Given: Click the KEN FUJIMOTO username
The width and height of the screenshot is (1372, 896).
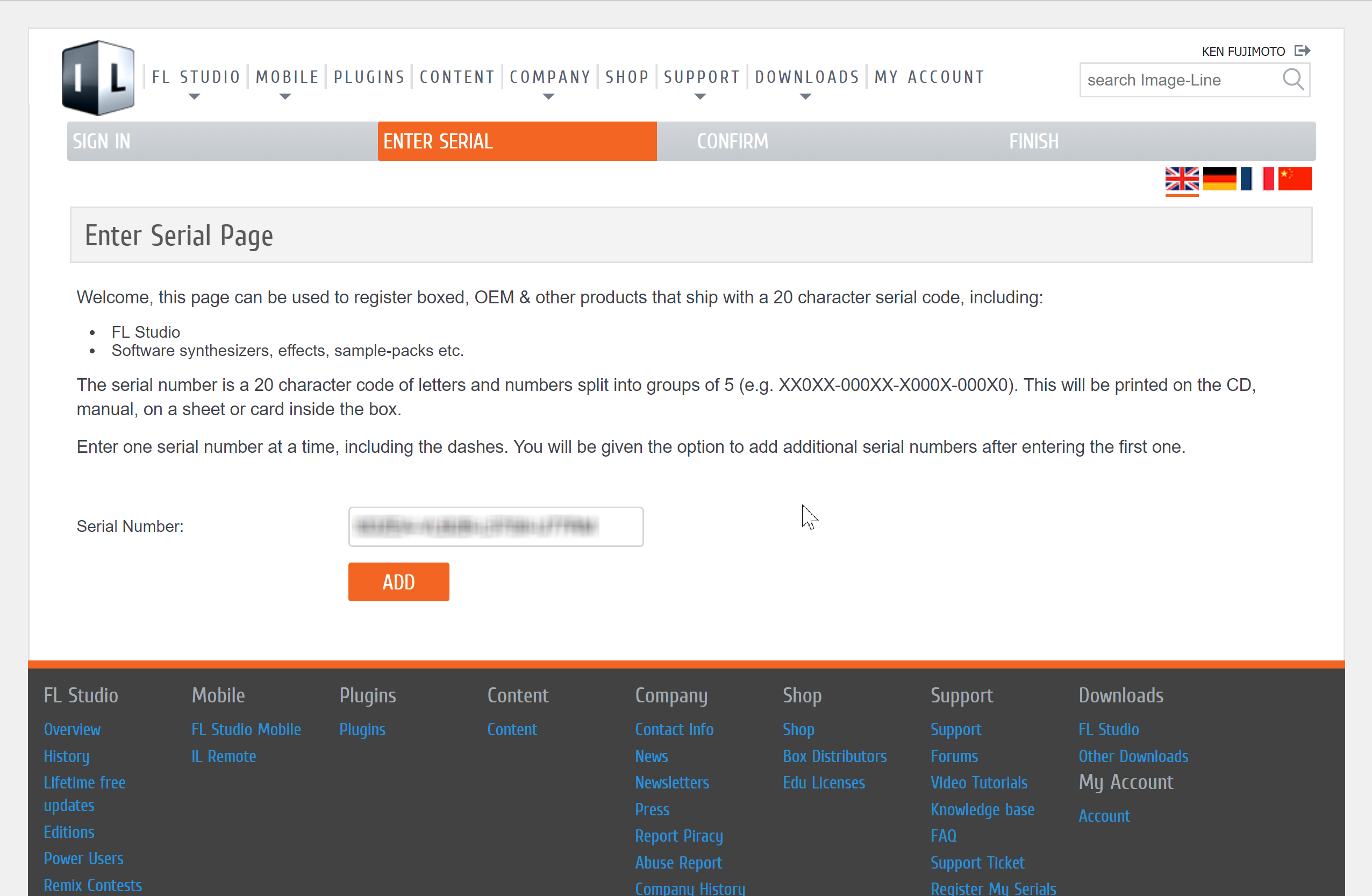Looking at the screenshot, I should [x=1243, y=51].
